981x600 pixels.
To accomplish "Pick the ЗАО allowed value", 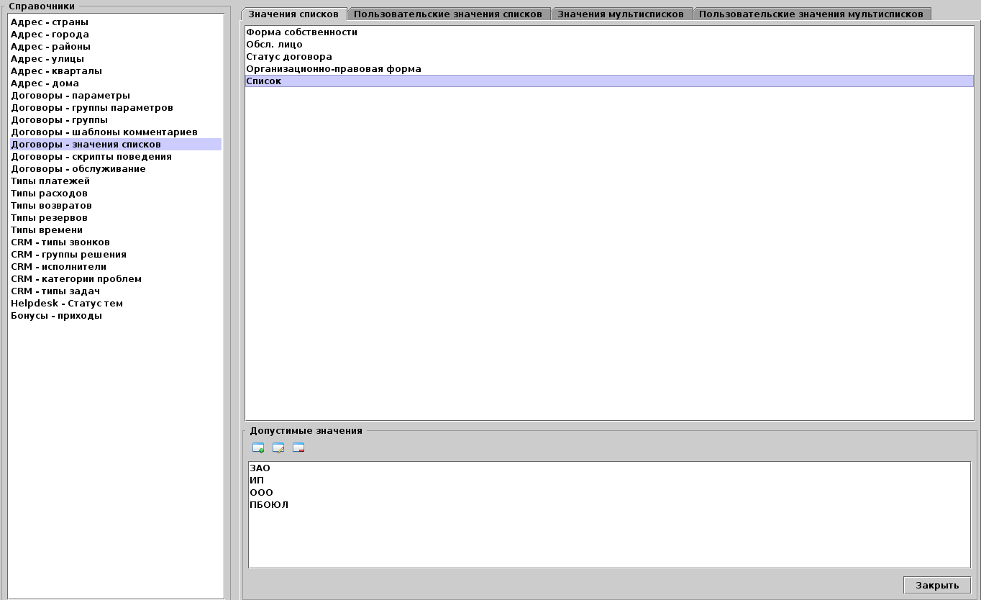I will click(x=260, y=468).
